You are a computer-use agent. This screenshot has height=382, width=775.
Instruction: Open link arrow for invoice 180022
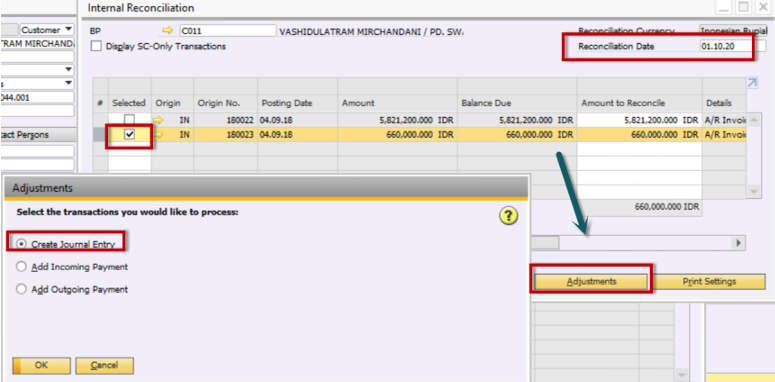click(159, 120)
